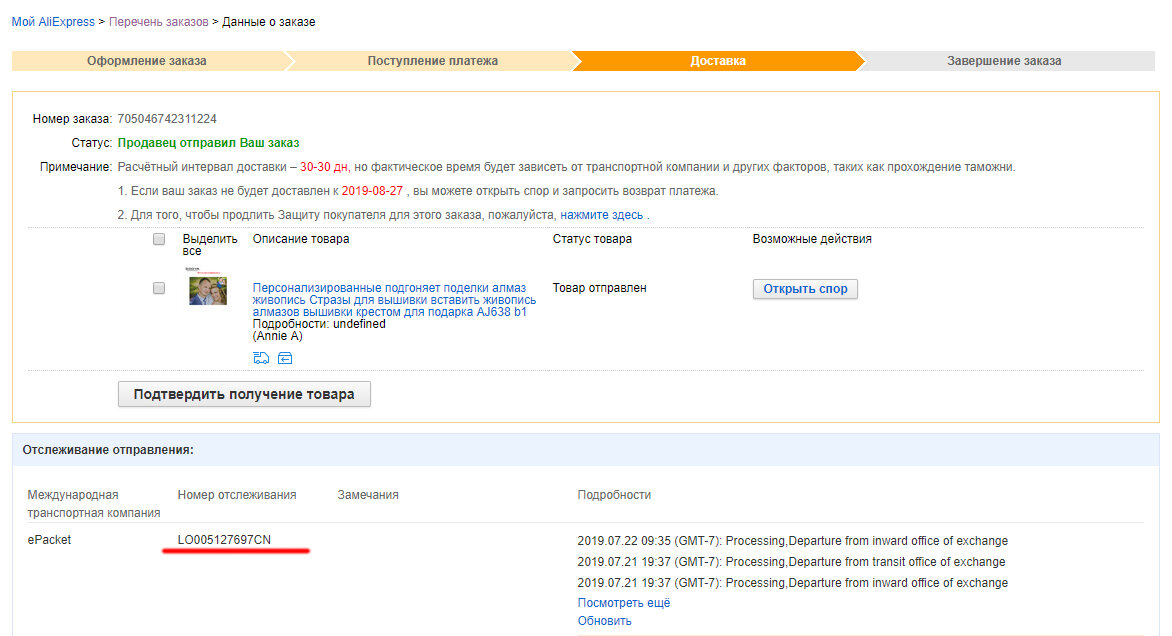Click the date '2019-08-27'
Screen dimensions: 1172x636
pyautogui.click(x=372, y=191)
